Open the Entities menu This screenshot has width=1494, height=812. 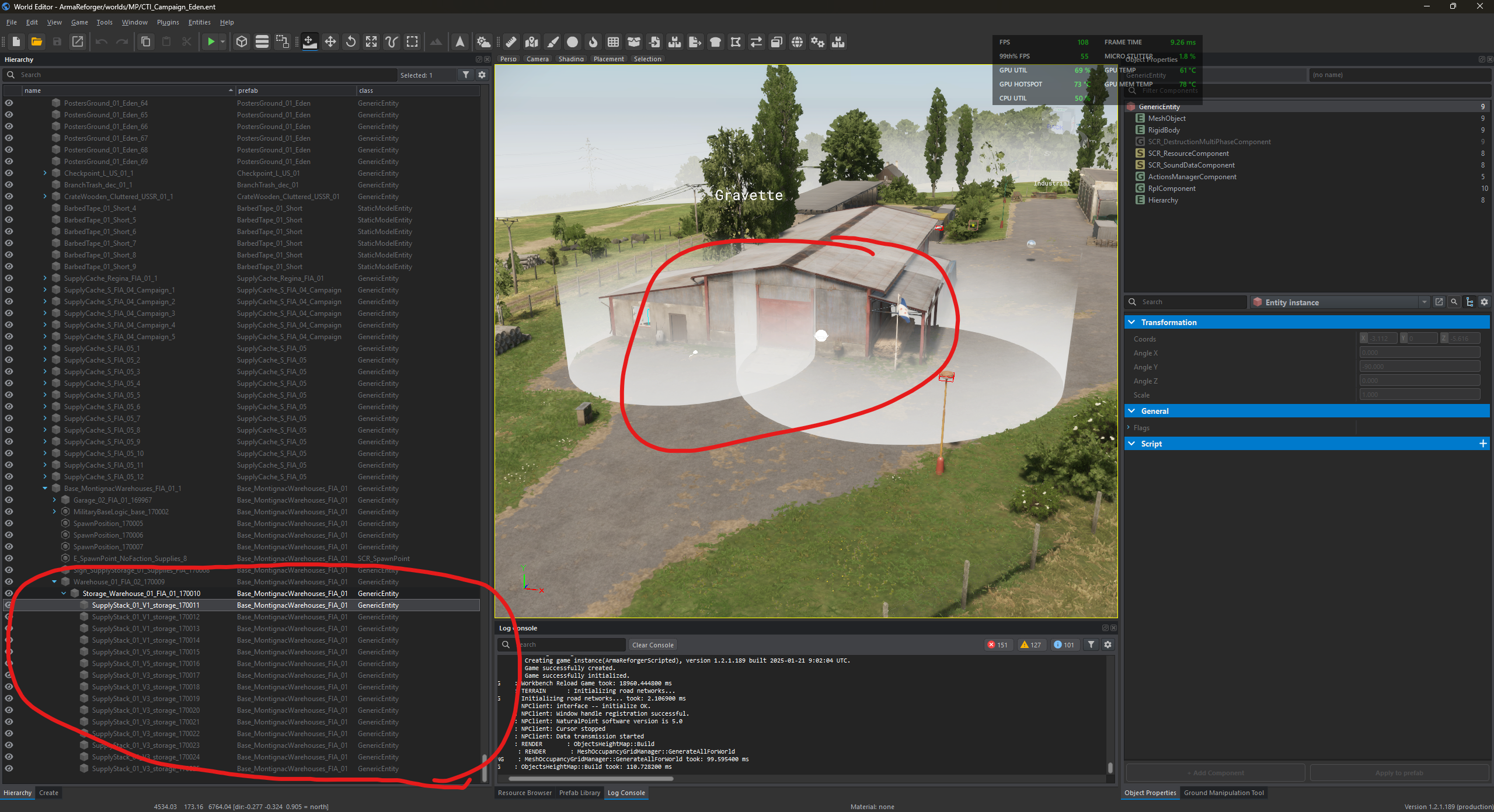pos(199,22)
